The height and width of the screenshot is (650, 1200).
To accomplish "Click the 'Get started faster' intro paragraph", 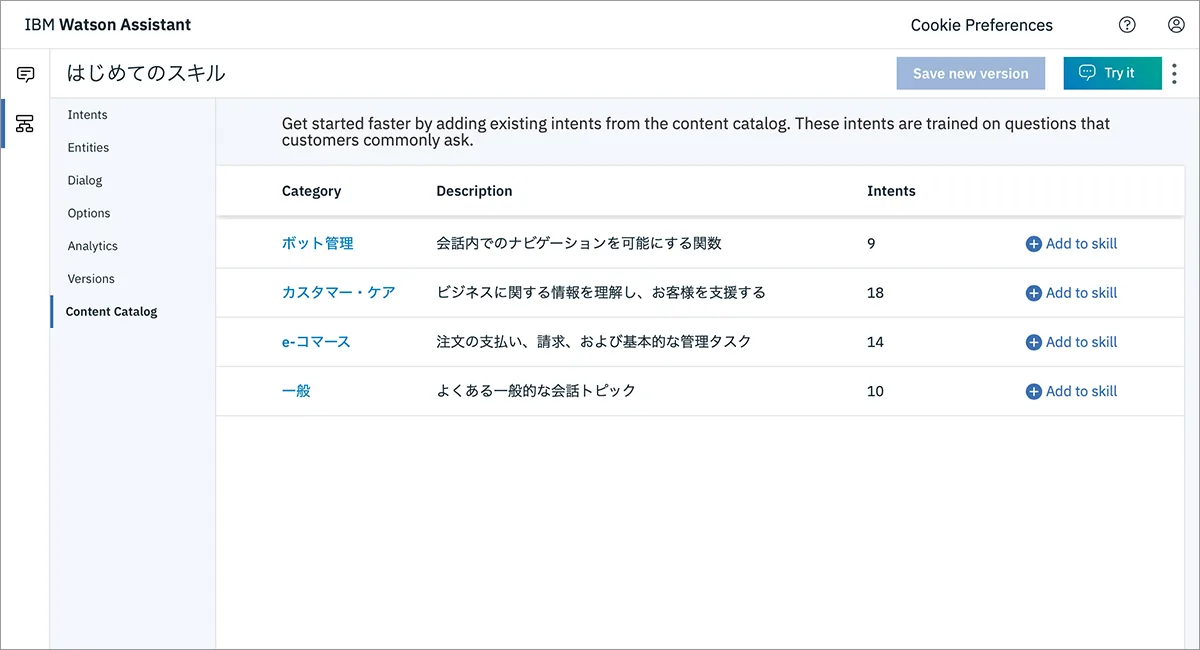I will tap(696, 132).
